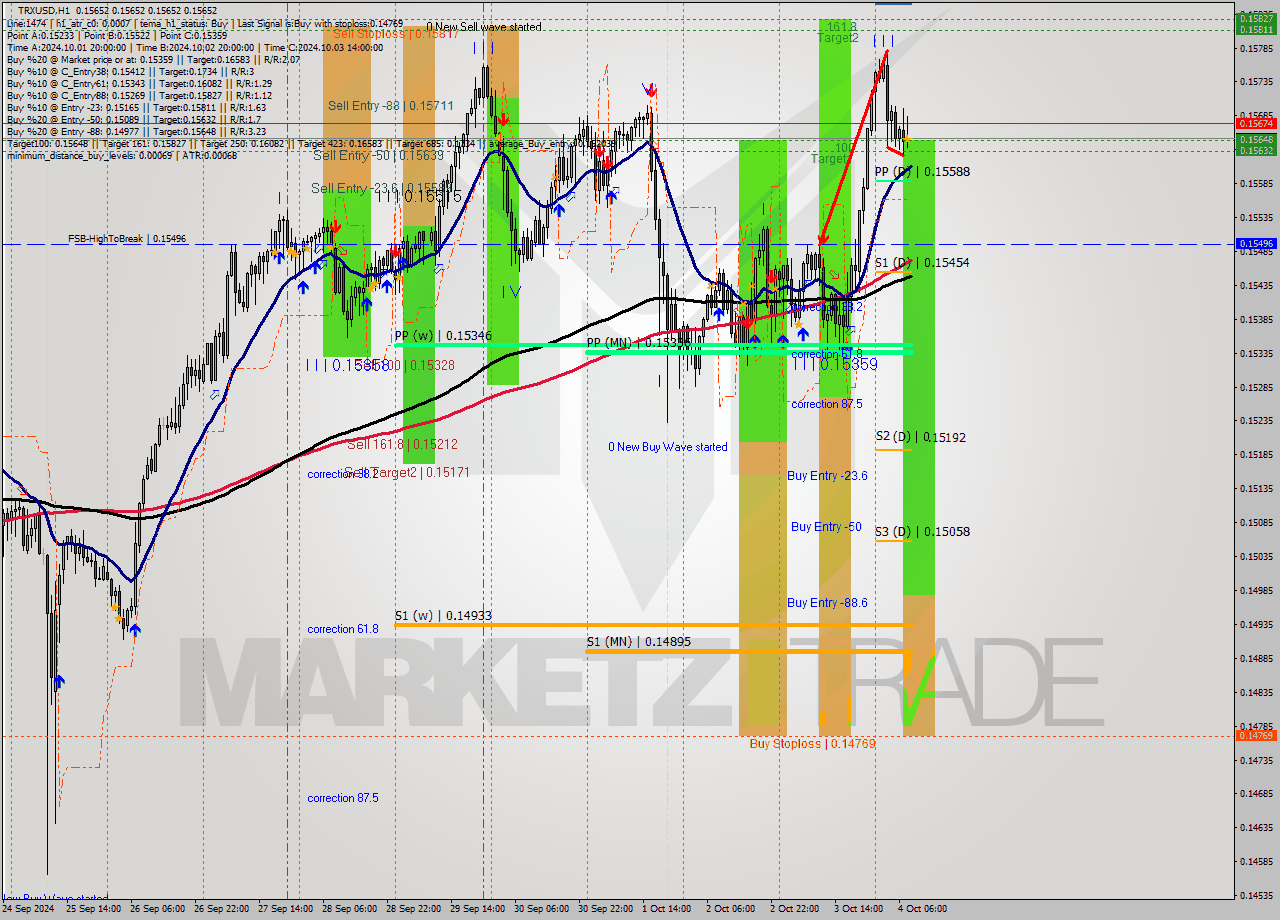Click the '1 Oct 14:00' time label
Viewport: 1280px width, 920px height.
(x=667, y=909)
